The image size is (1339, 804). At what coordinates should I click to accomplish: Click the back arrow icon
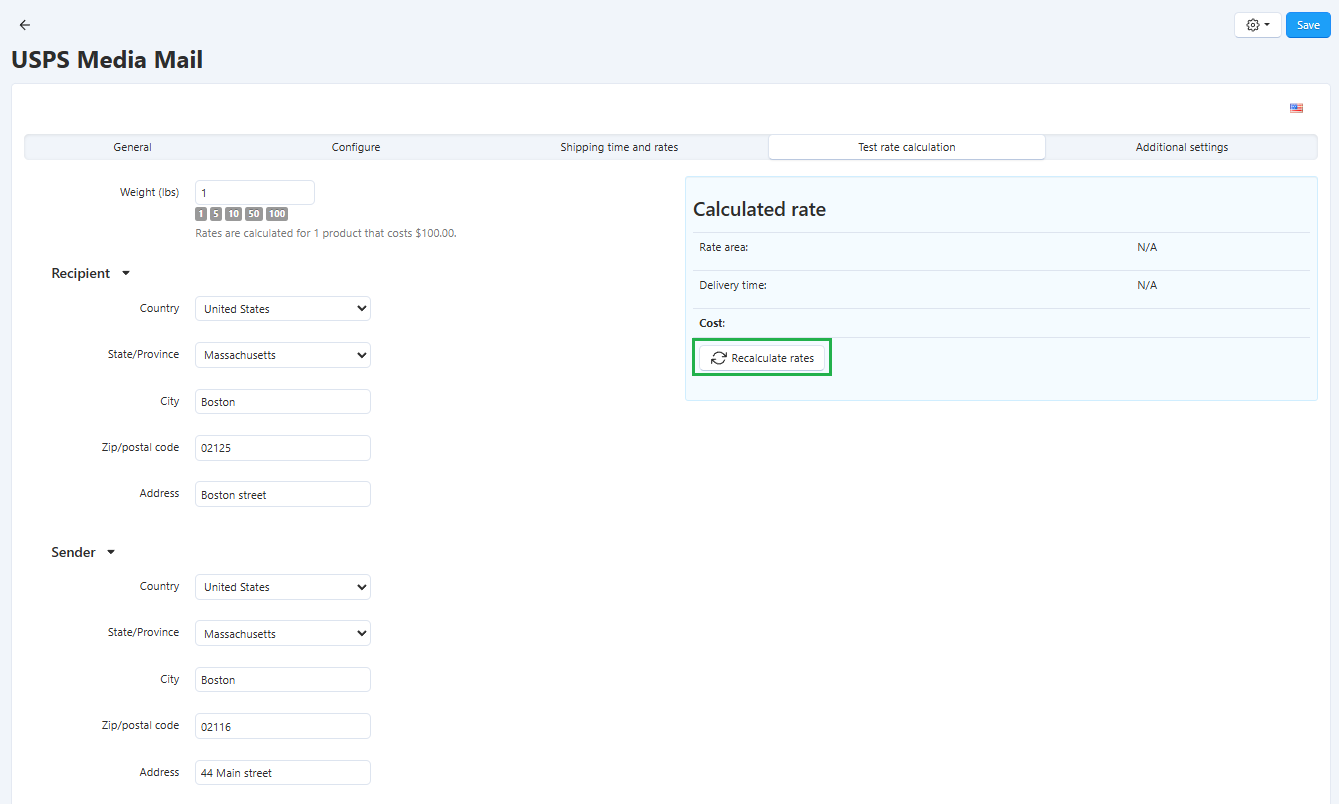(x=25, y=25)
